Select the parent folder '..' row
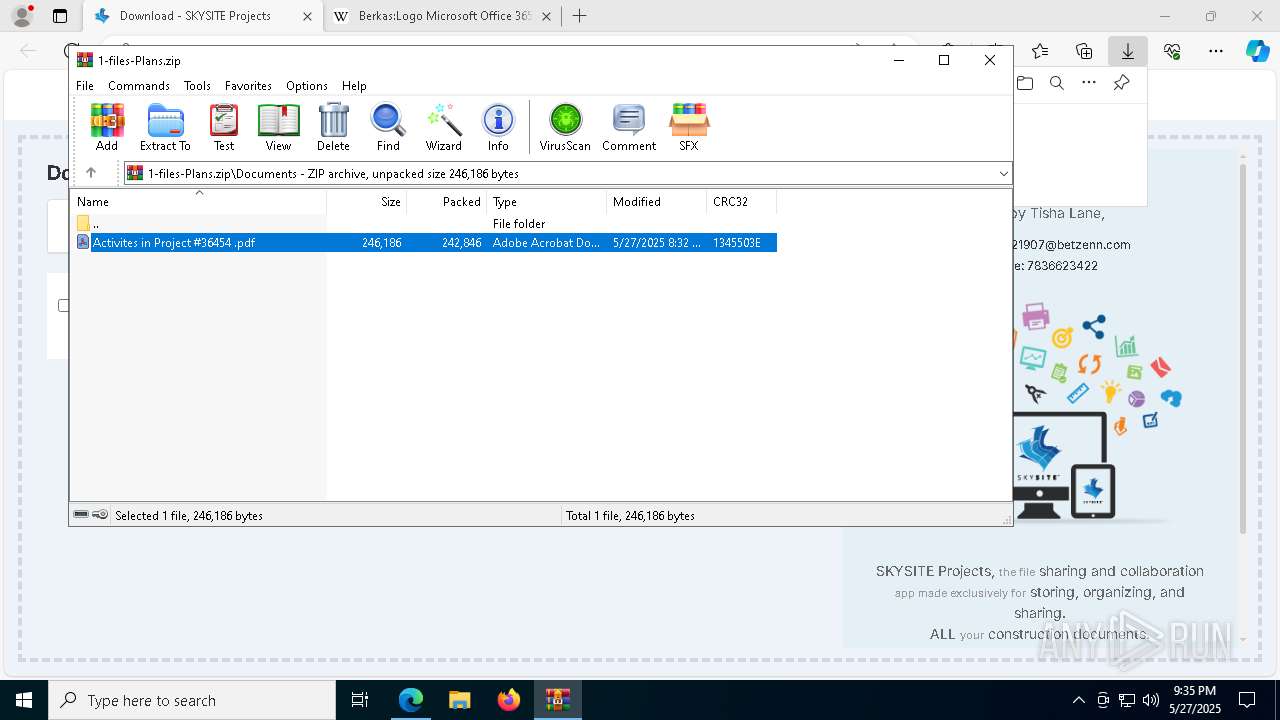 (x=424, y=224)
